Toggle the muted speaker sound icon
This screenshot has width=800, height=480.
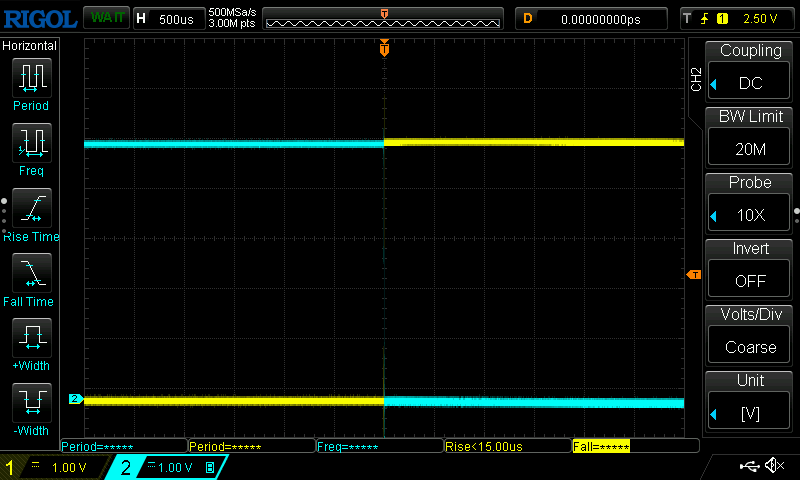(x=774, y=466)
